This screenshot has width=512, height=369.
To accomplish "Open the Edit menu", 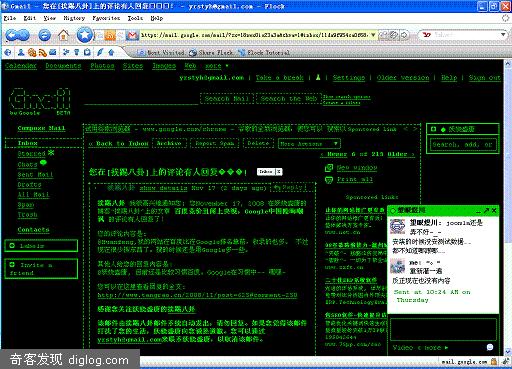I will click(30, 18).
